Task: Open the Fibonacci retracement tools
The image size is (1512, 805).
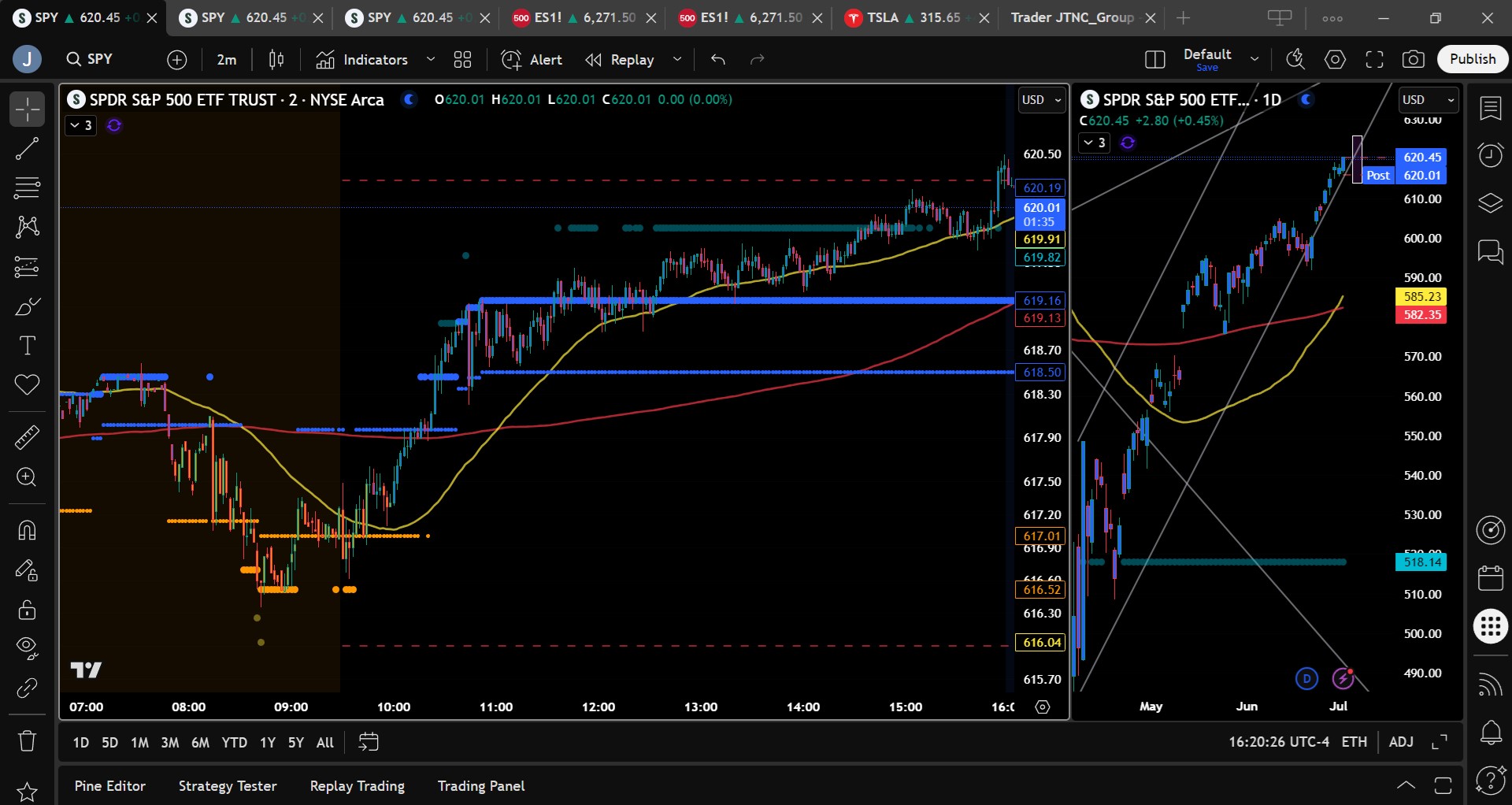Action: 27,187
